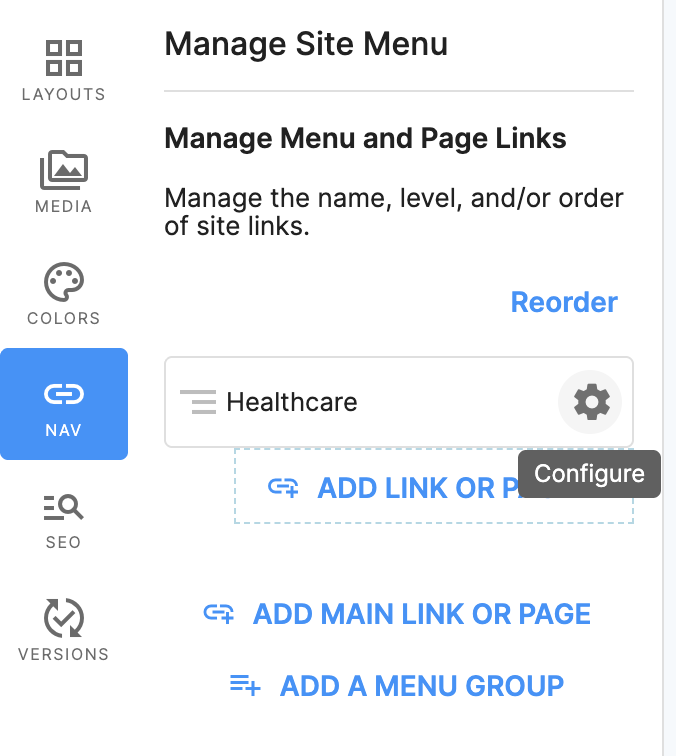Viewport: 676px width, 756px height.
Task: Switch to the VERSIONS tab label
Action: click(x=64, y=654)
